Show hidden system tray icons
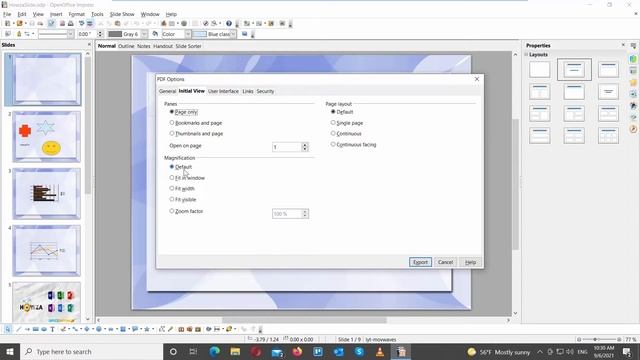 click(x=540, y=351)
